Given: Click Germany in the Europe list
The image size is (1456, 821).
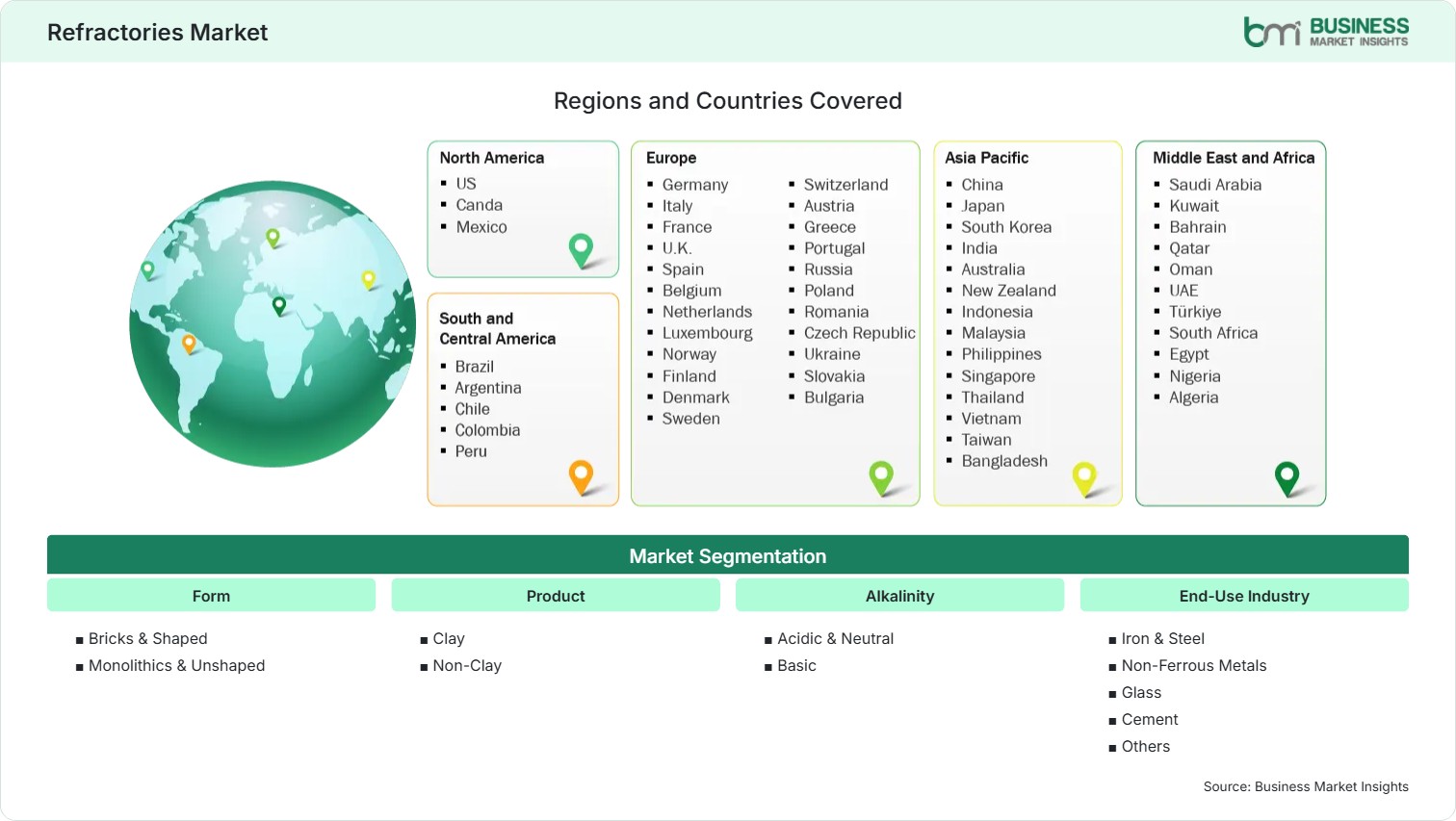Looking at the screenshot, I should click(x=695, y=185).
